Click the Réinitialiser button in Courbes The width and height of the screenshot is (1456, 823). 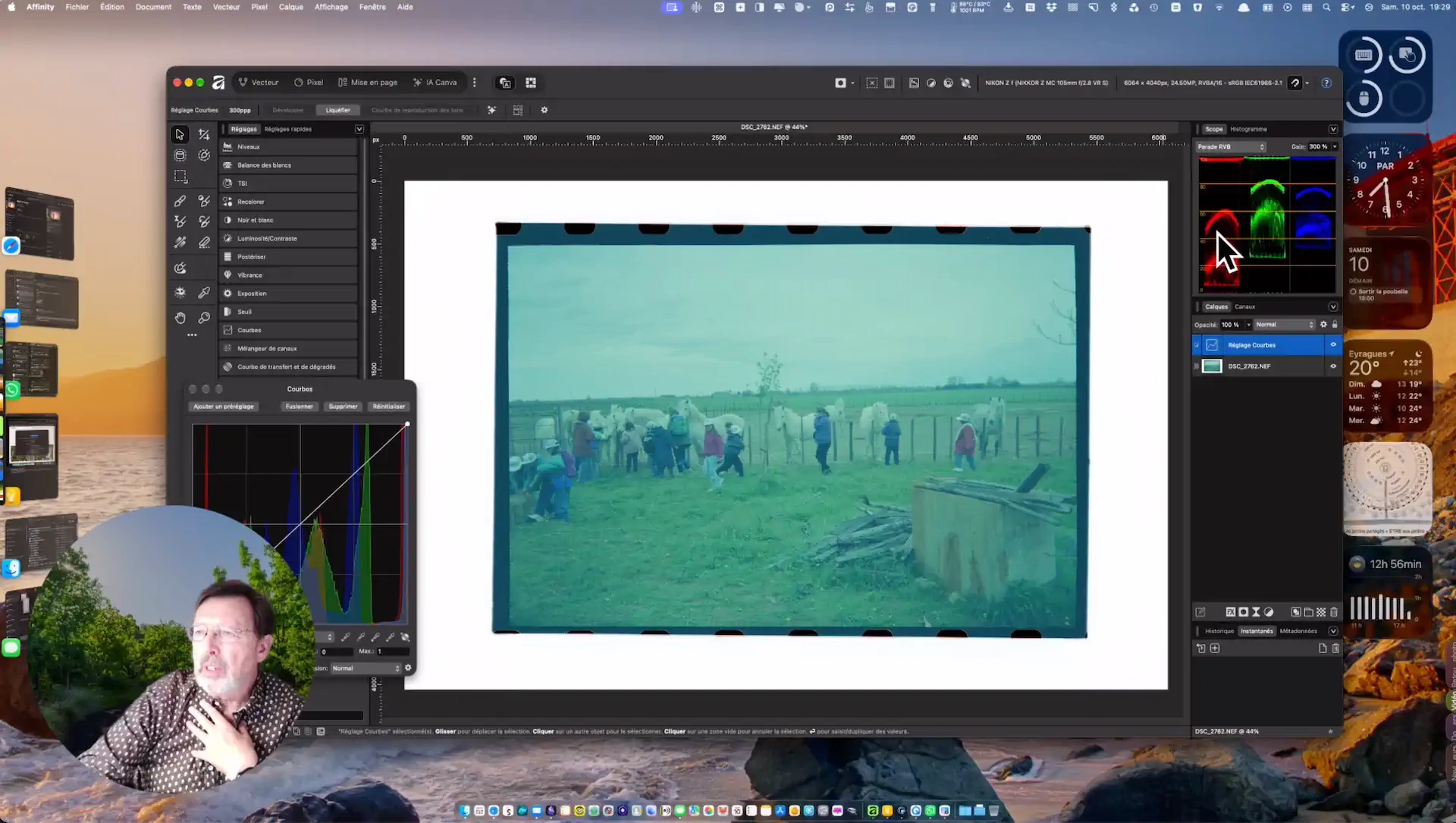pyautogui.click(x=389, y=407)
